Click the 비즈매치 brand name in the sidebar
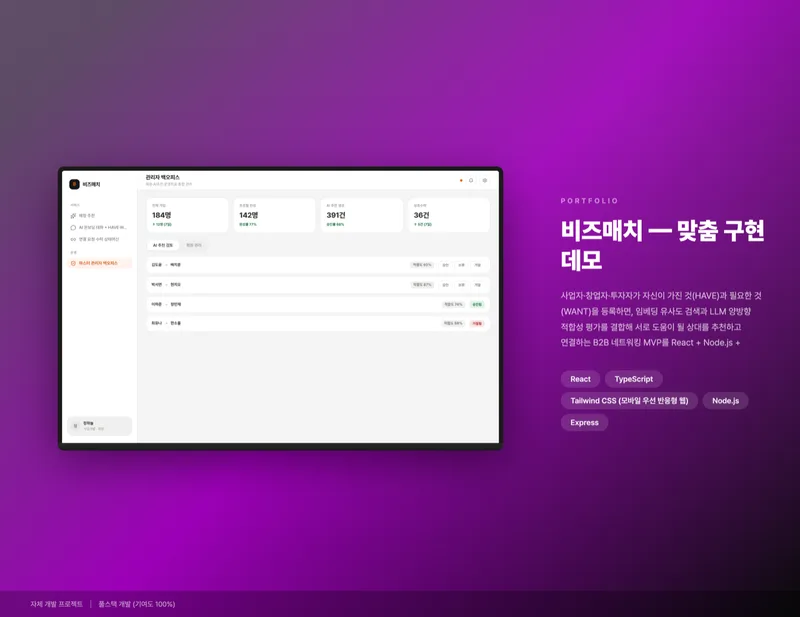 pyautogui.click(x=91, y=184)
